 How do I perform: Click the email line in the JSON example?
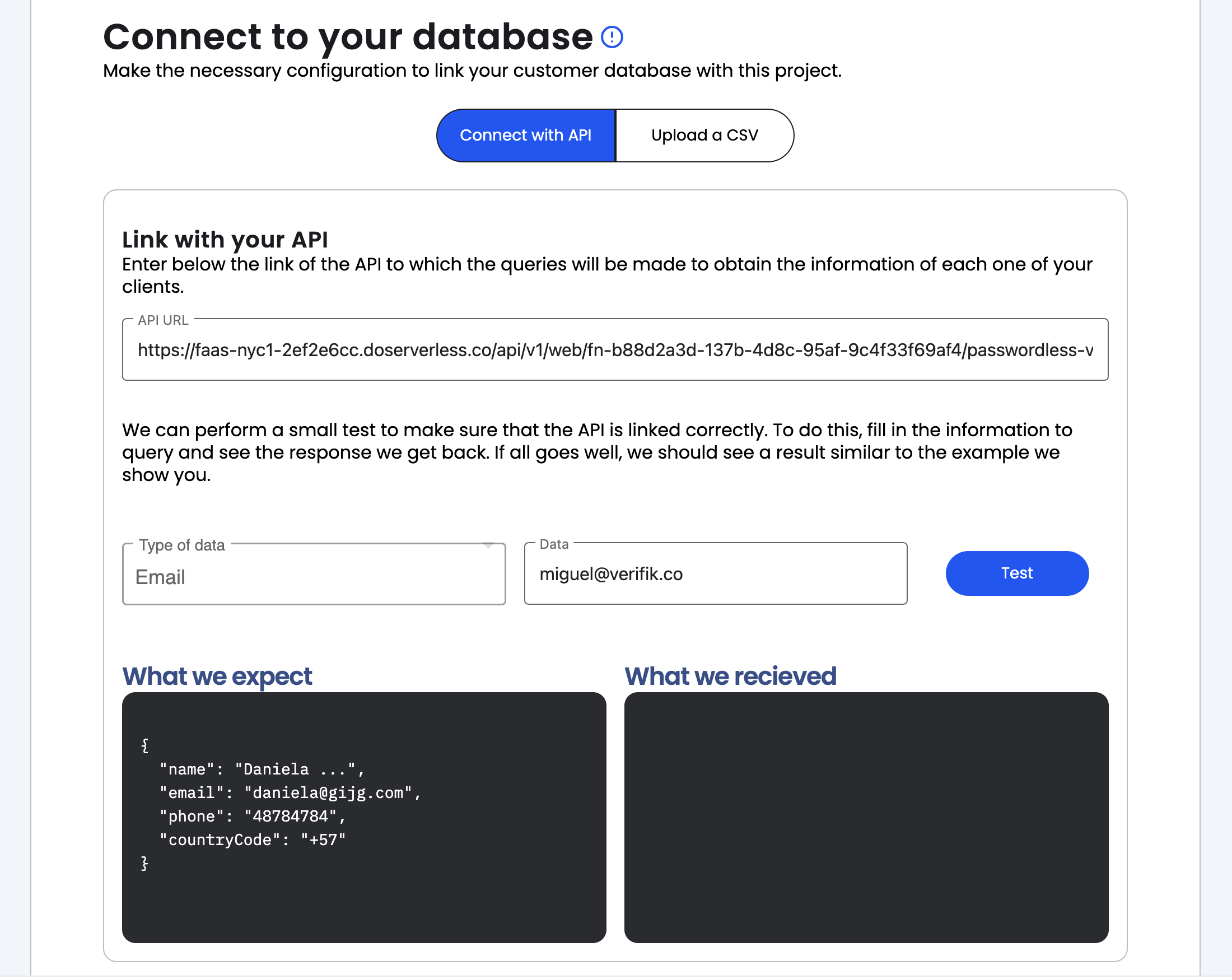[x=290, y=792]
